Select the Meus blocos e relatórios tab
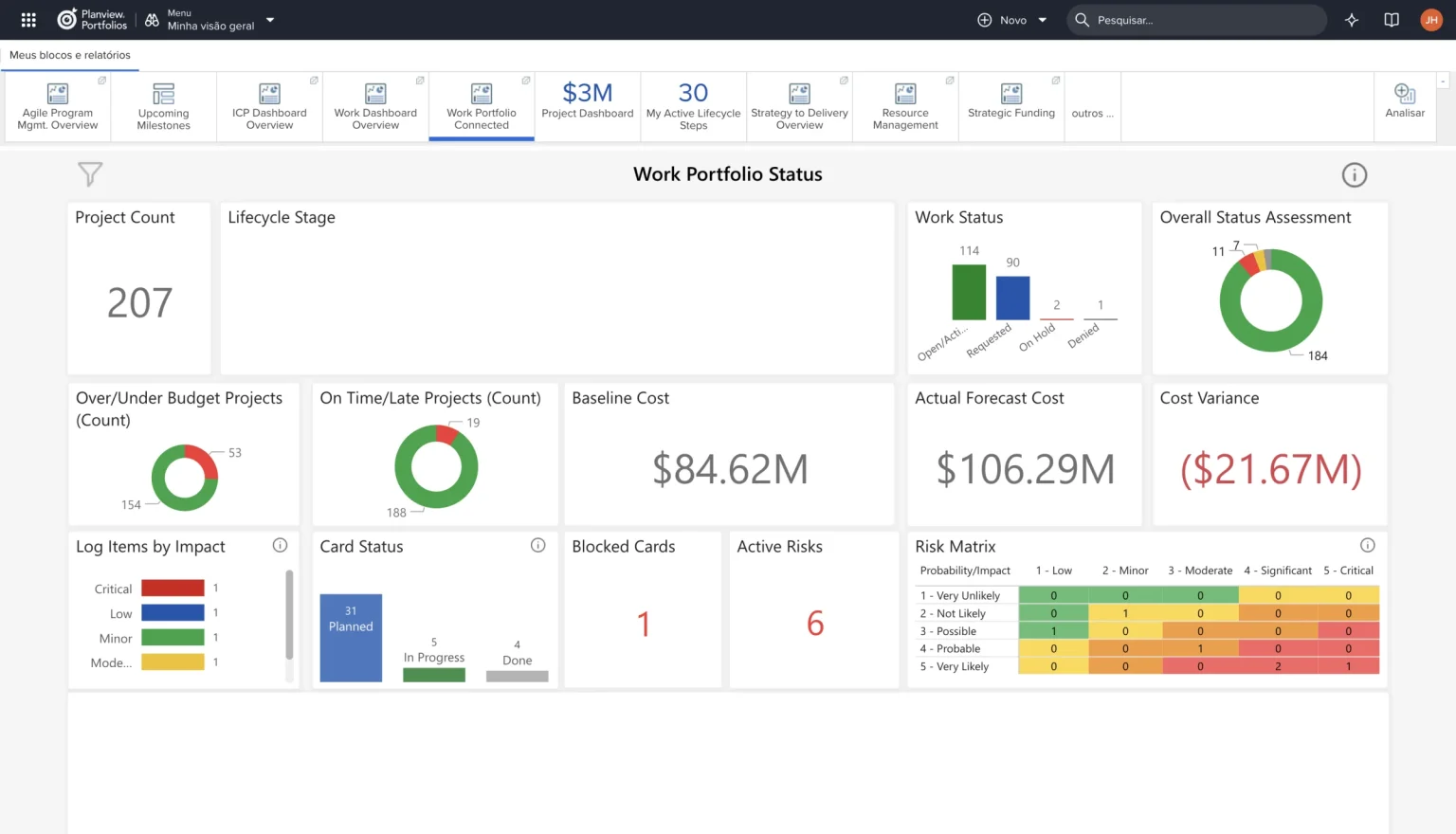This screenshot has width=1456, height=834. tap(70, 55)
